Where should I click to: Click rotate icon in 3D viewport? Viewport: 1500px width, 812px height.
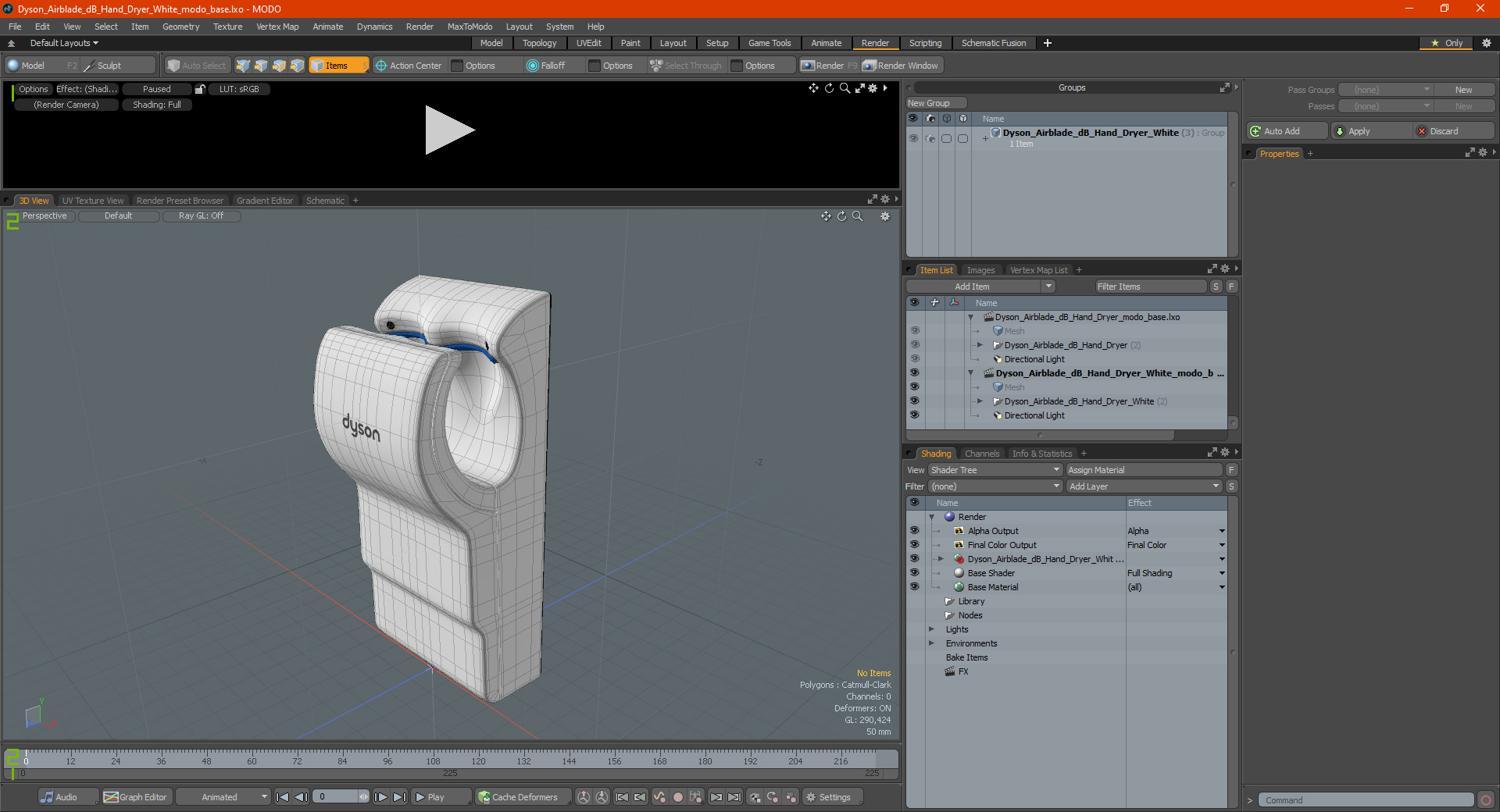(x=841, y=216)
